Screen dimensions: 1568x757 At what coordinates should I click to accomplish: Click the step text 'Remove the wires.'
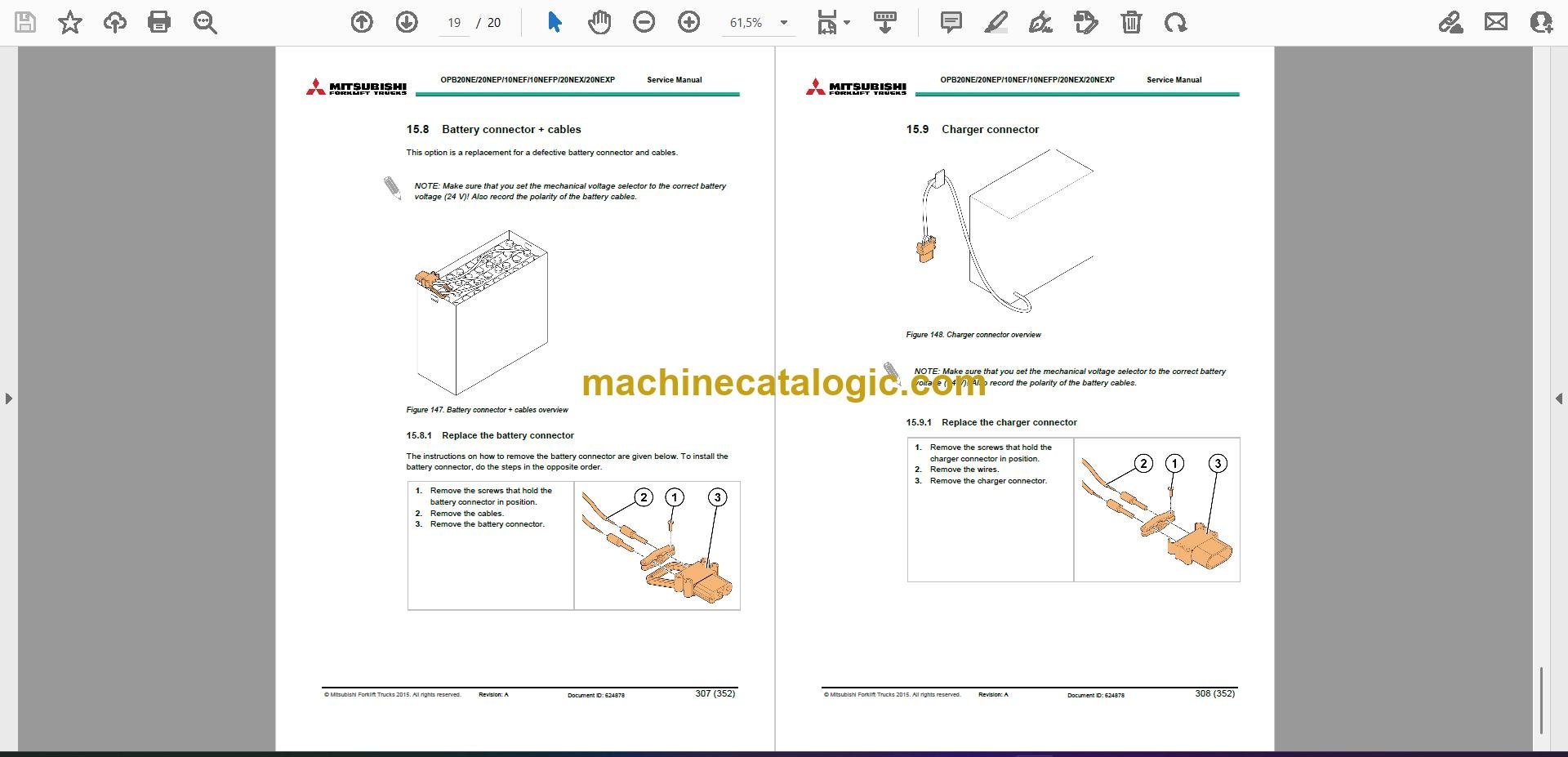[964, 470]
